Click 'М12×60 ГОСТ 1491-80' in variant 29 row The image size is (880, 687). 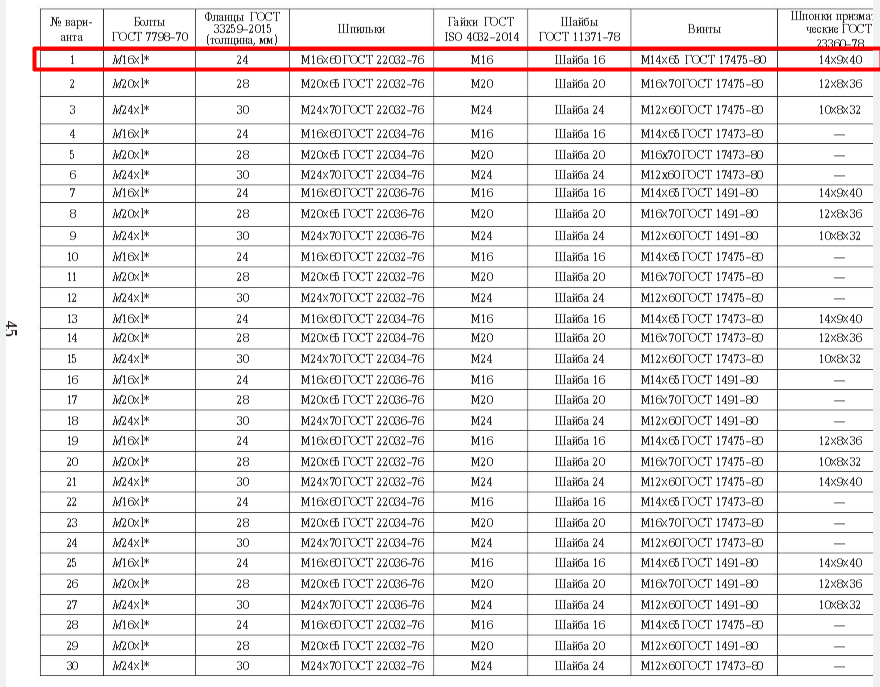[699, 645]
